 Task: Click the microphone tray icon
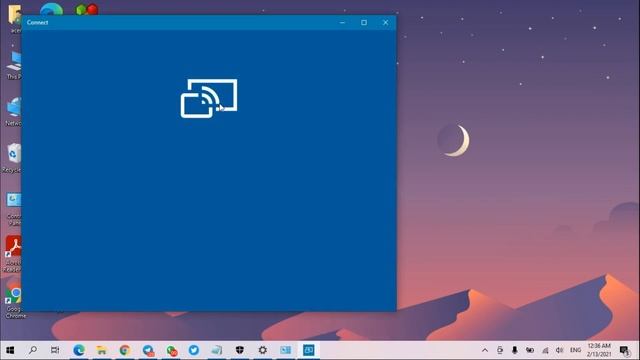point(515,350)
